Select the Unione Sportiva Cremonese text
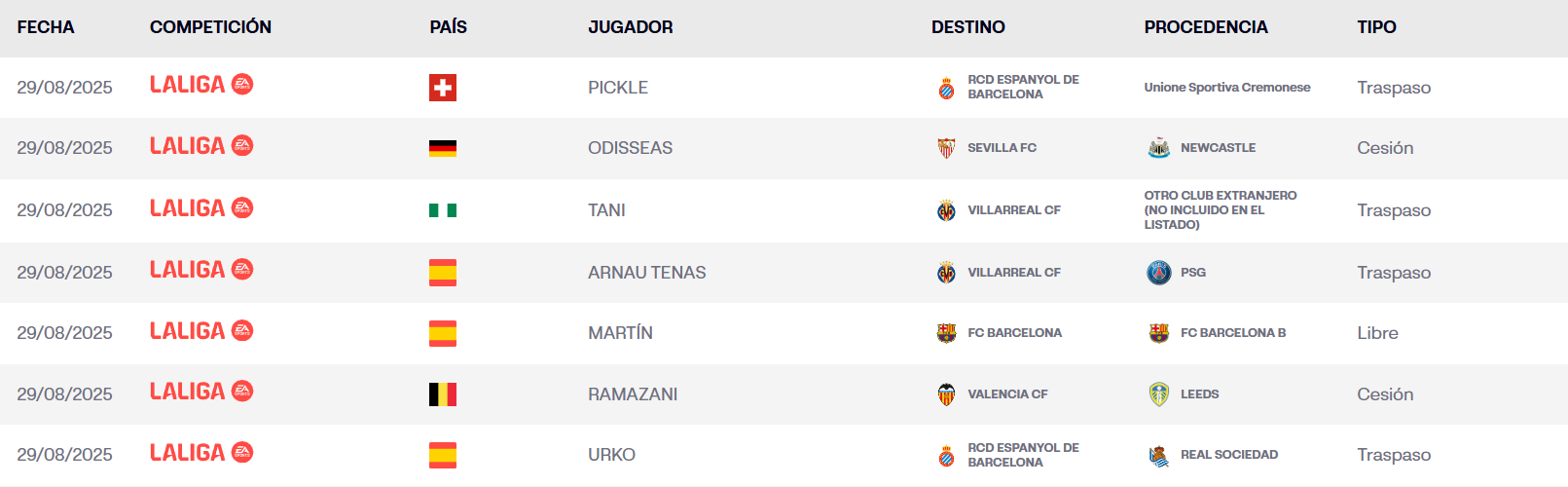The image size is (1568, 487). pyautogui.click(x=1226, y=88)
